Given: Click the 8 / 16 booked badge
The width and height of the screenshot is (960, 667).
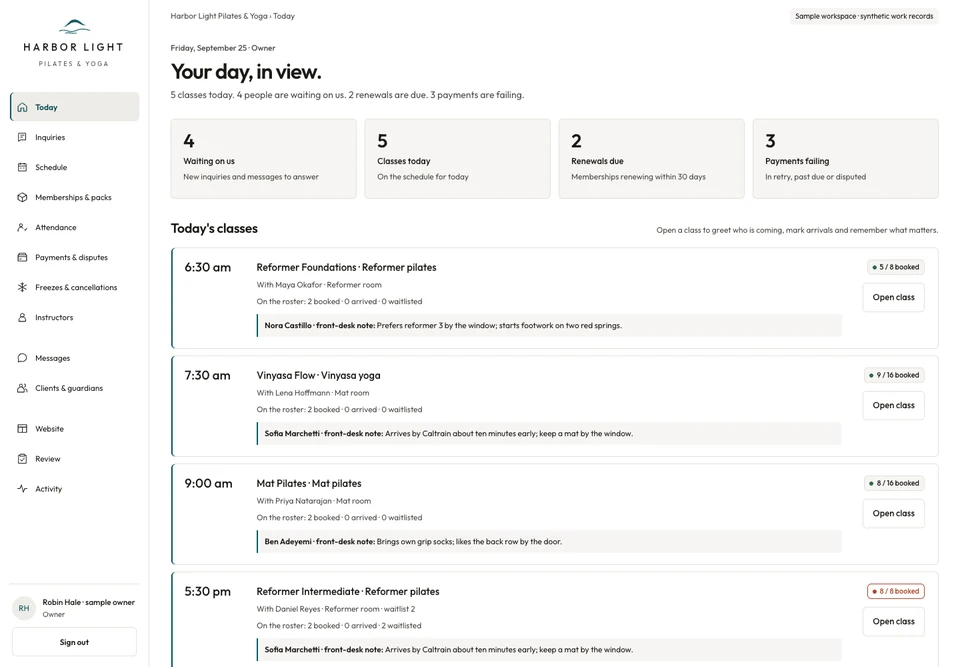Looking at the screenshot, I should [894, 483].
